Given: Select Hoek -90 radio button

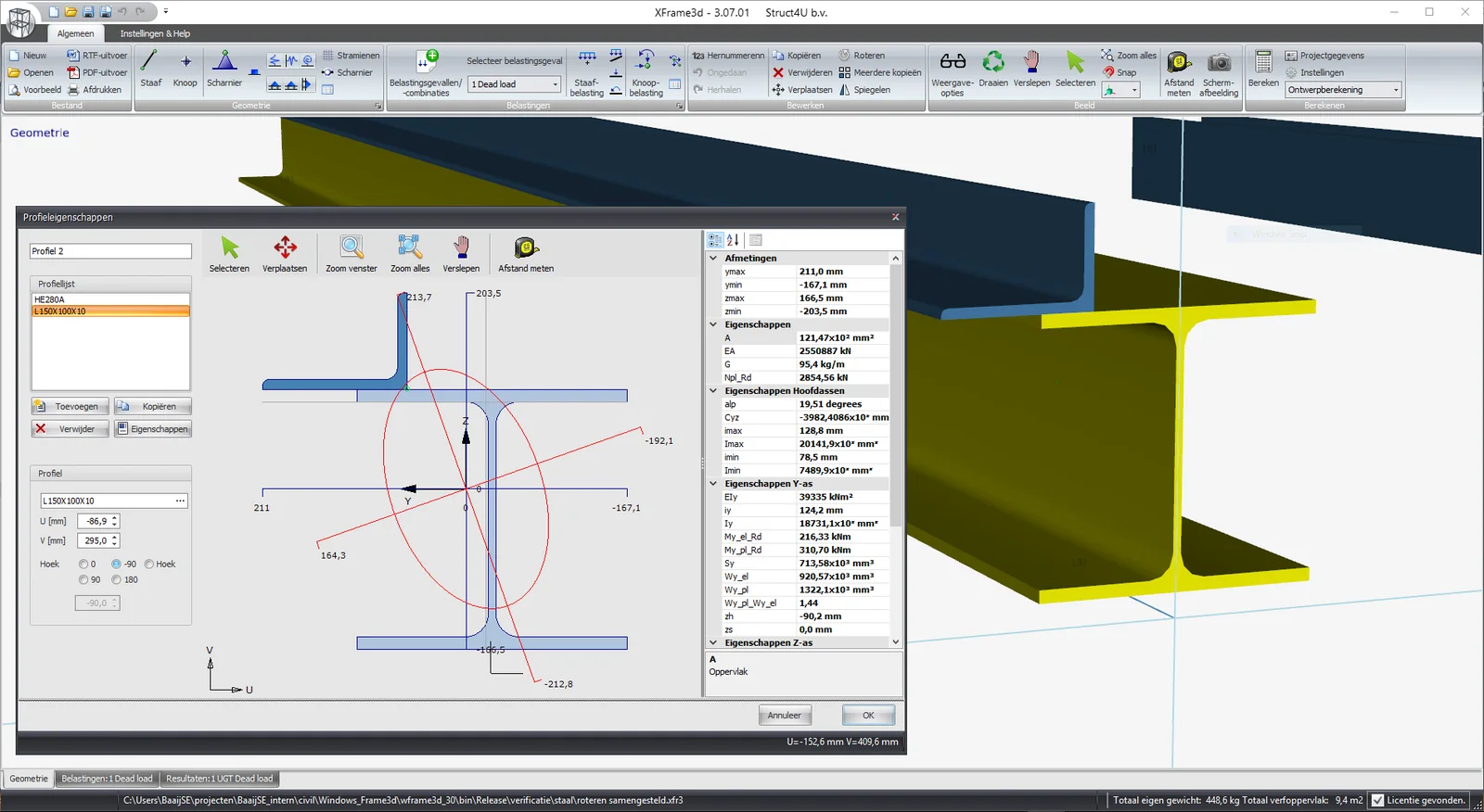Looking at the screenshot, I should (116, 564).
